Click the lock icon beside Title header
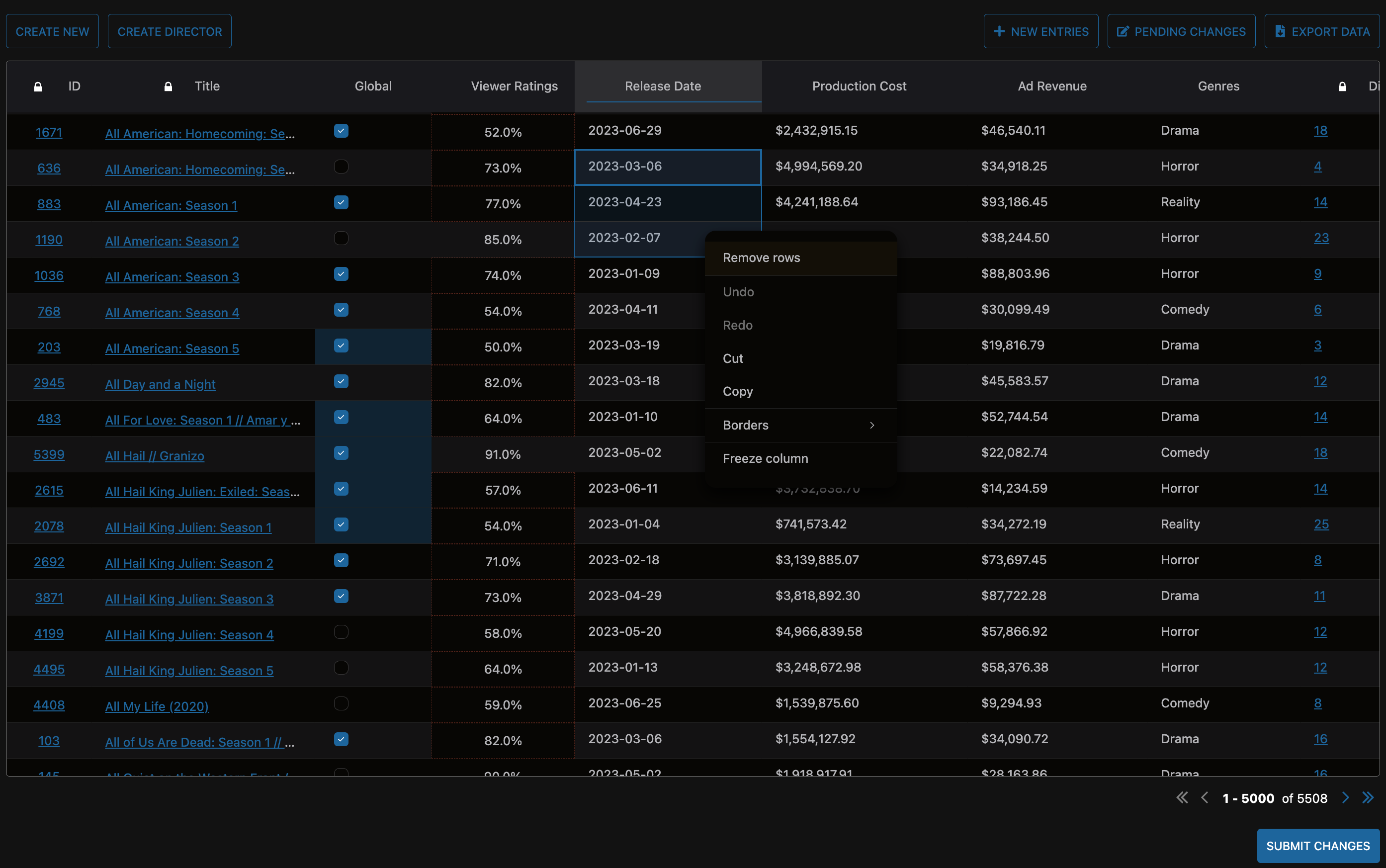1386x868 pixels. pos(168,87)
